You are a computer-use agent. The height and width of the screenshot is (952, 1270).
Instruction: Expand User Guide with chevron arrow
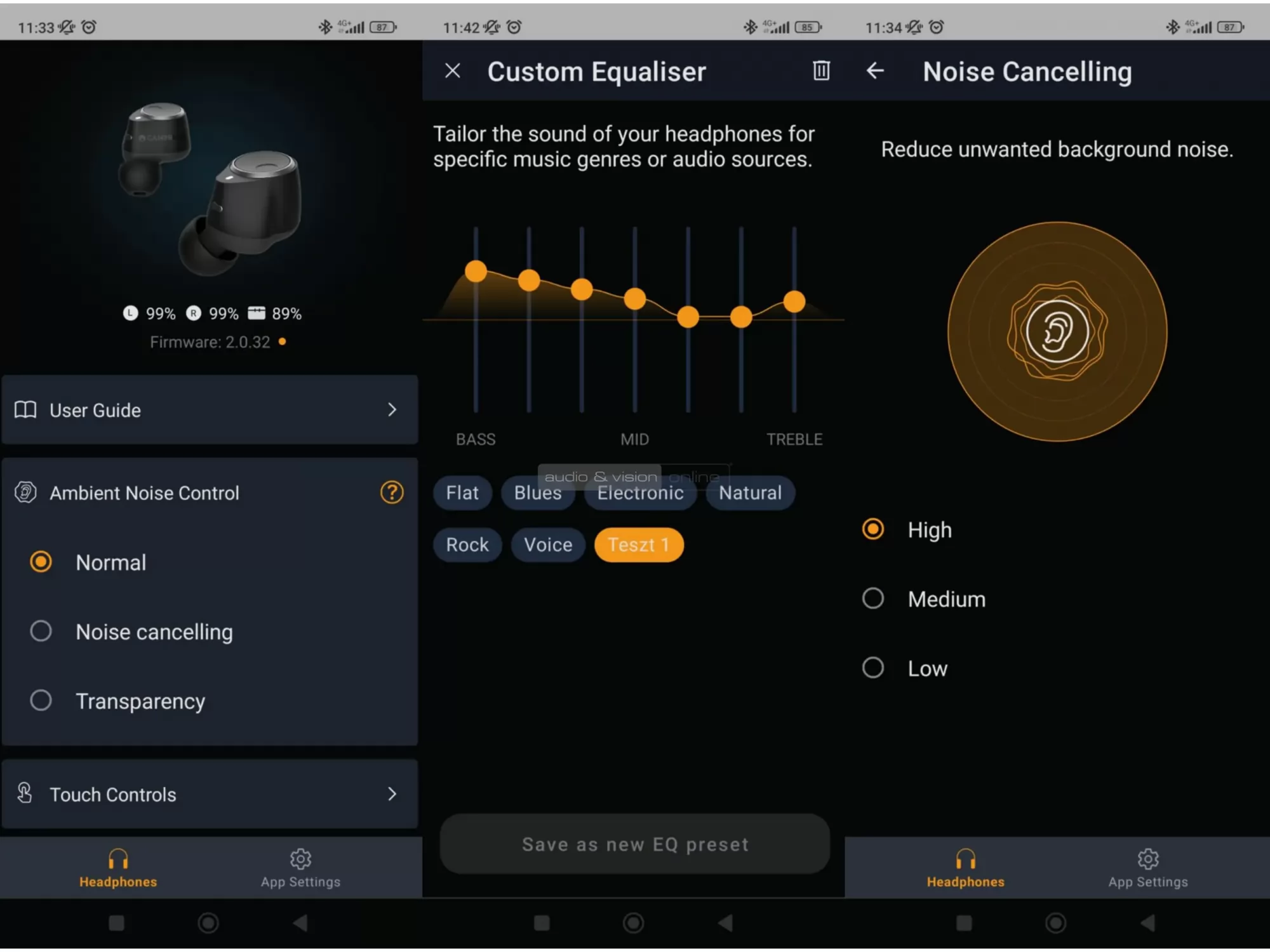392,410
